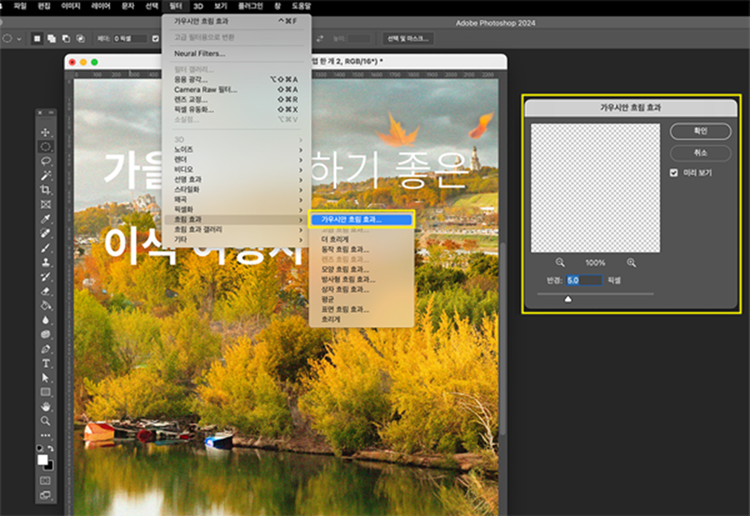Click the black background color swatch

coord(51,466)
